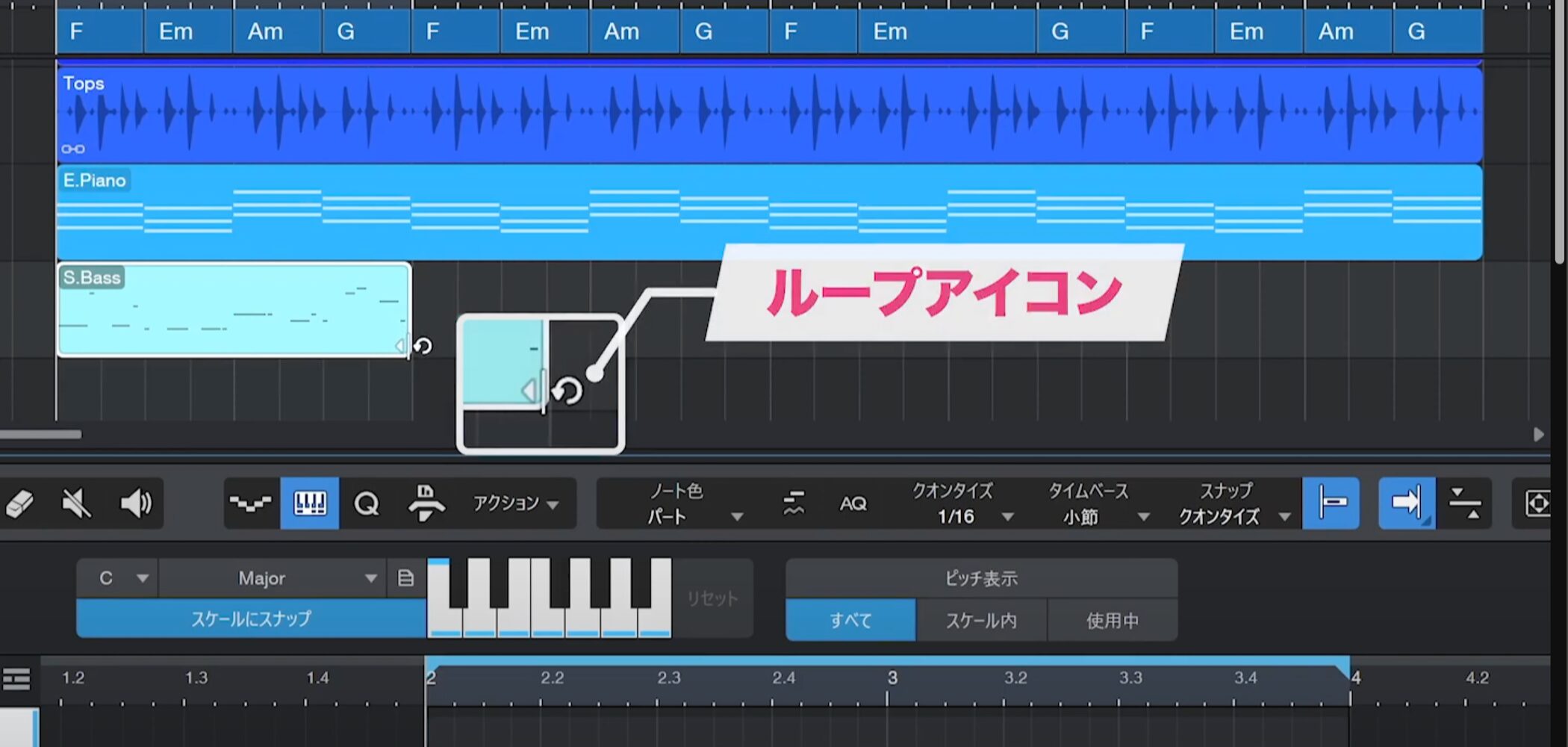Choose the 使用中 pitch display option

pyautogui.click(x=1112, y=620)
